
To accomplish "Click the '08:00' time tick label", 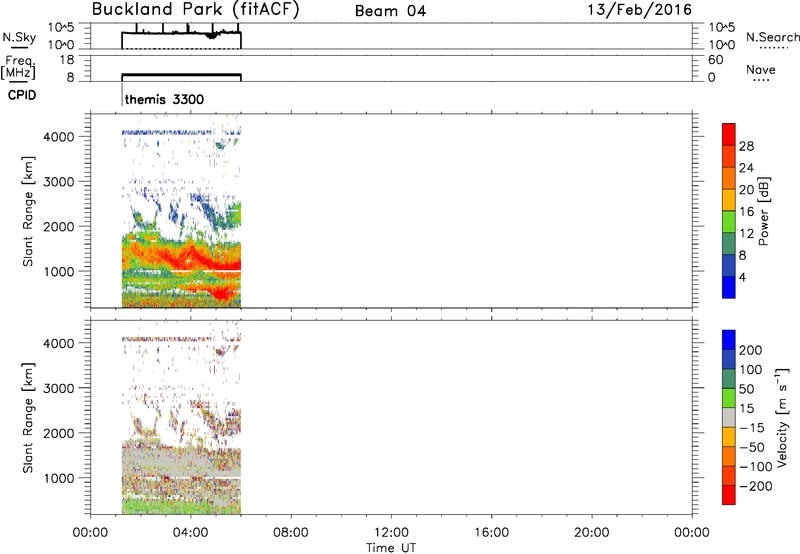I will click(x=291, y=533).
